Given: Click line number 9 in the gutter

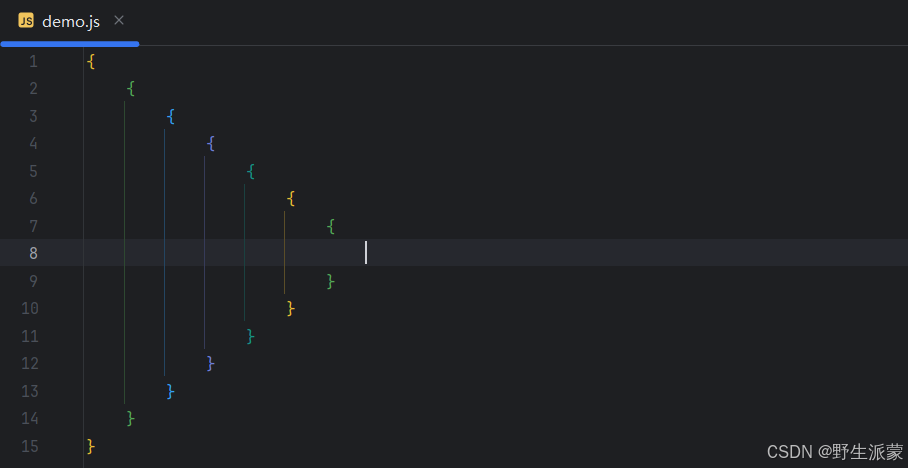Looking at the screenshot, I should (34, 281).
